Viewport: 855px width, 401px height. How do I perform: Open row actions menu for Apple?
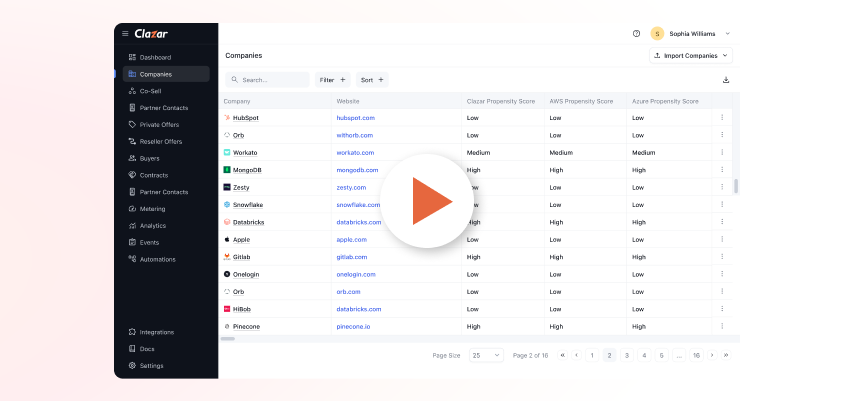click(x=722, y=239)
